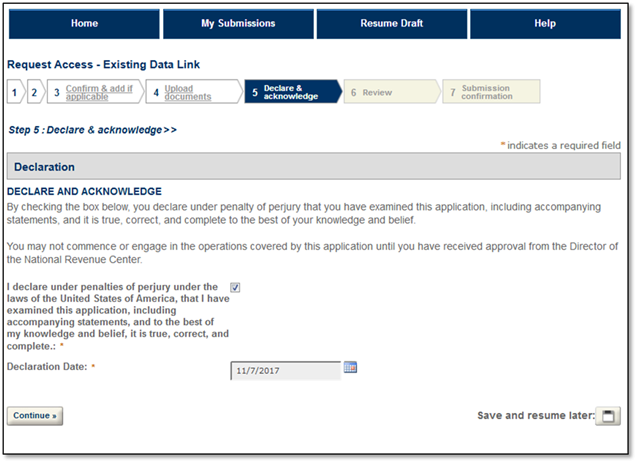Select the Declare & acknowledge step 5 tab
This screenshot has height=463, width=637.
click(289, 93)
